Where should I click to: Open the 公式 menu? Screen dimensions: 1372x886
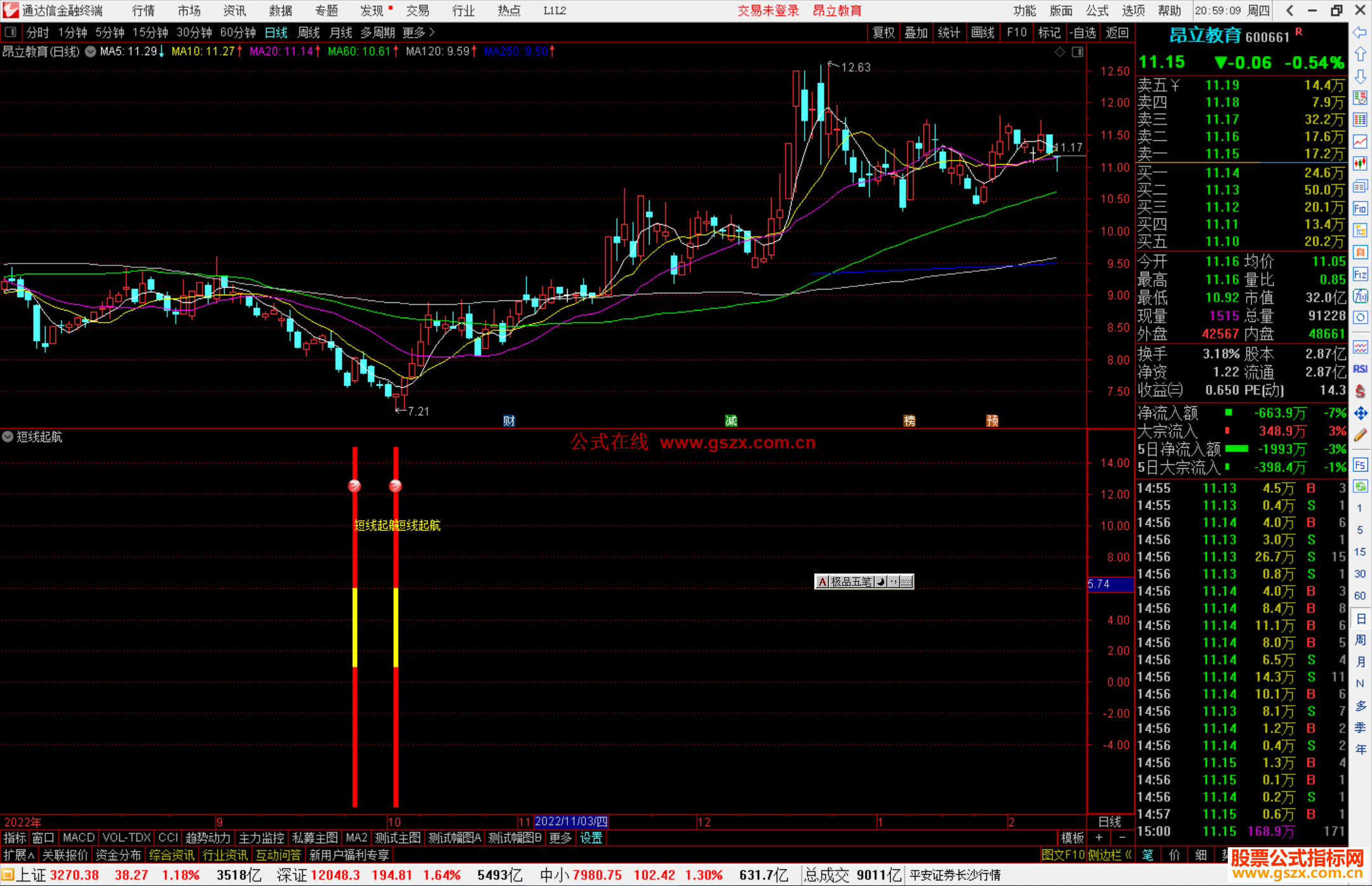(x=1097, y=11)
